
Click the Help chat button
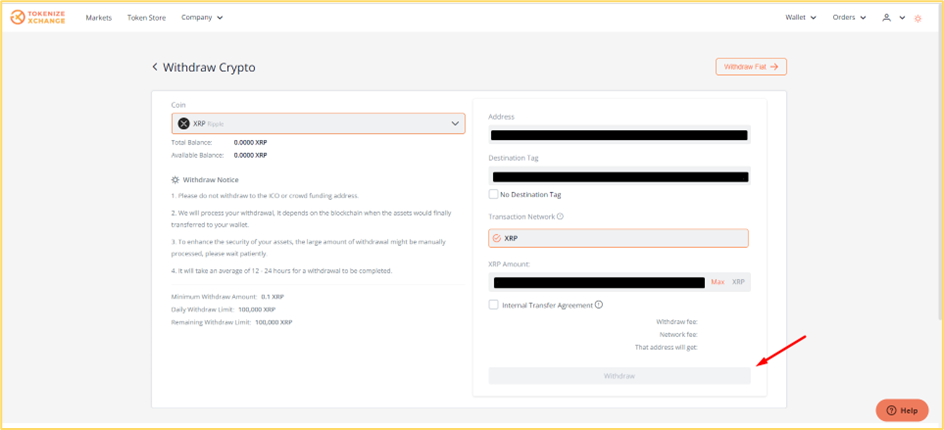tap(902, 410)
